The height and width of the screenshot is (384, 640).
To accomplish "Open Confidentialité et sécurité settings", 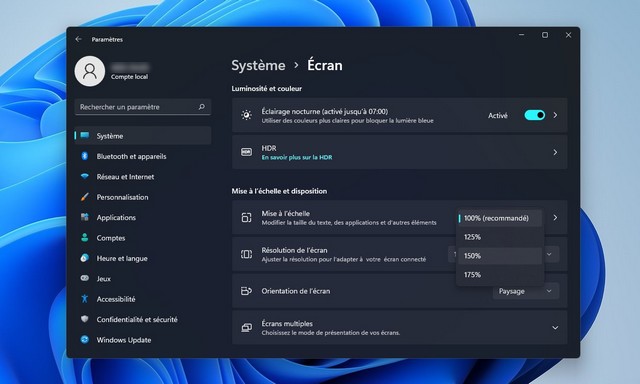I will coord(143,319).
